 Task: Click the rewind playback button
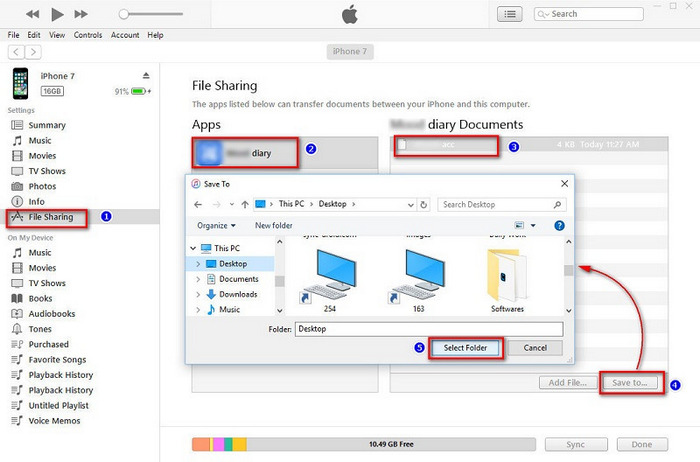(32, 14)
